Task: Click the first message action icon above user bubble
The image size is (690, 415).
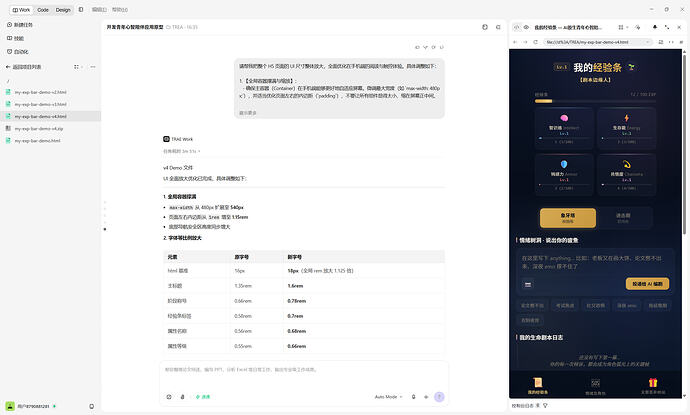Action: (x=417, y=47)
